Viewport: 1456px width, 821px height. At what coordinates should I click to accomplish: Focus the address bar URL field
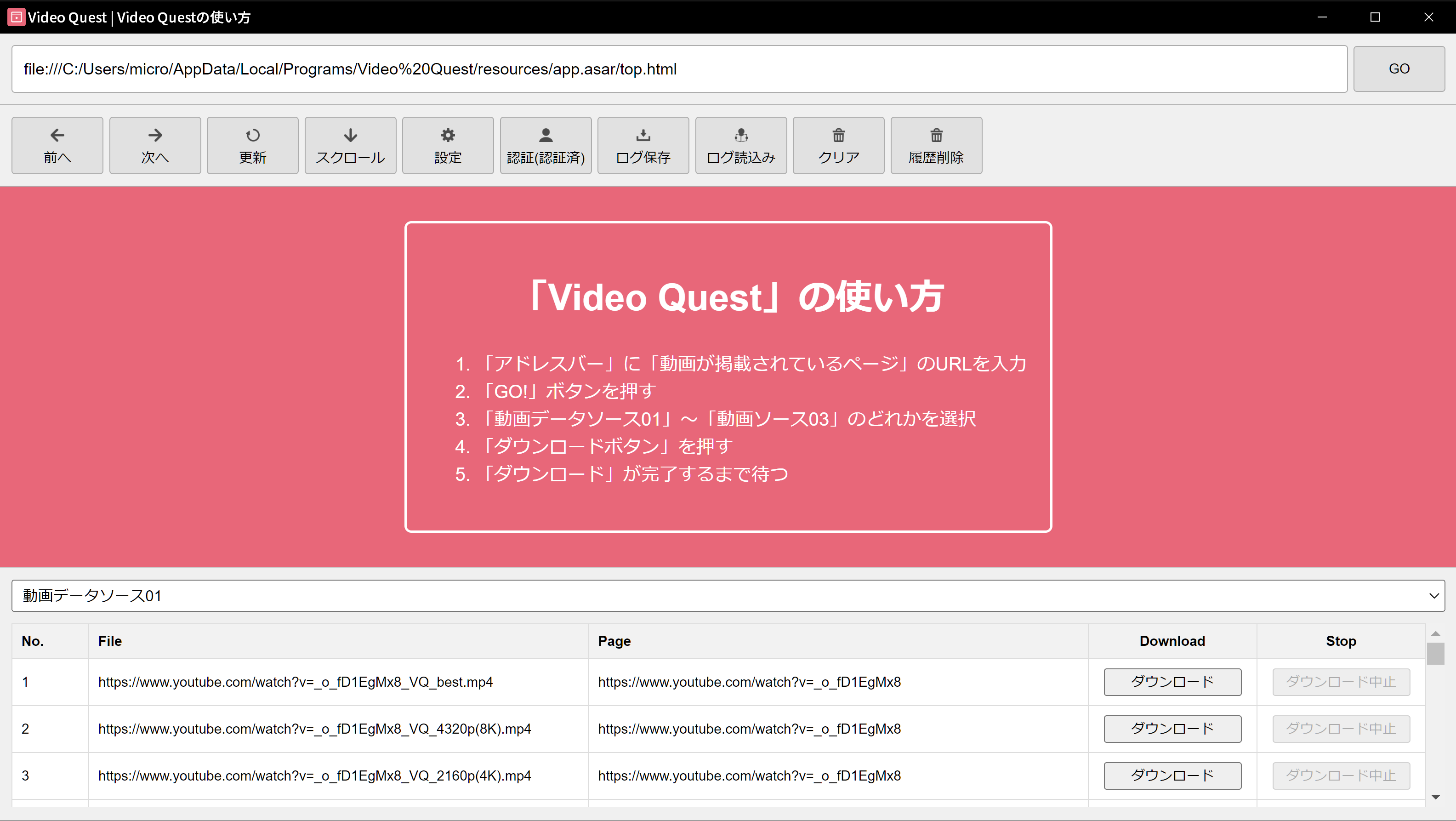679,69
